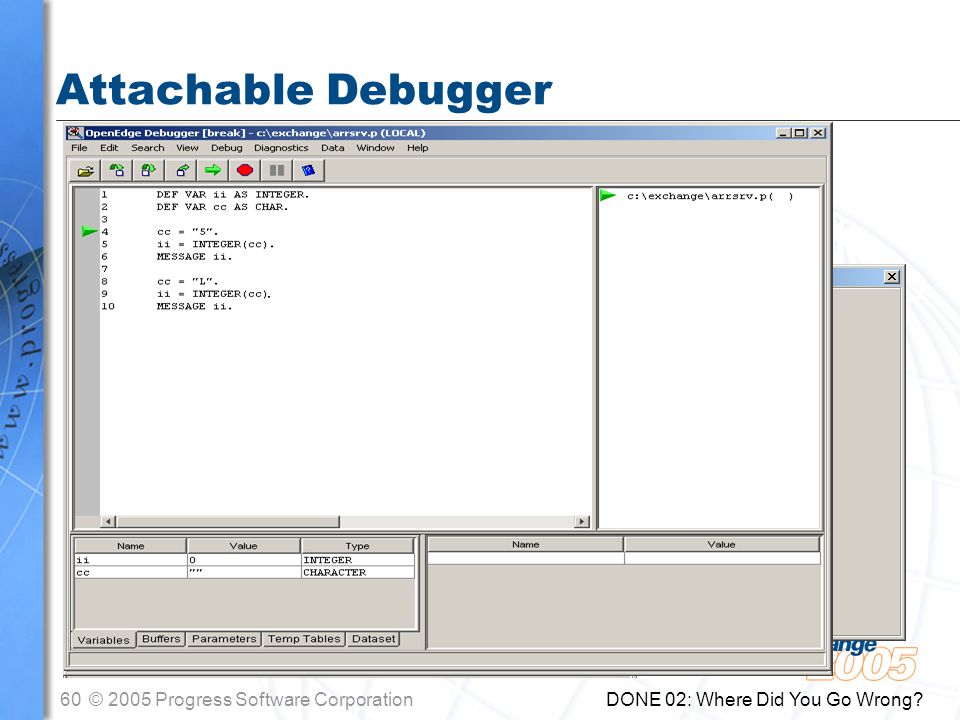Open the Debug menu
Viewport: 960px width, 720px height.
coord(227,148)
